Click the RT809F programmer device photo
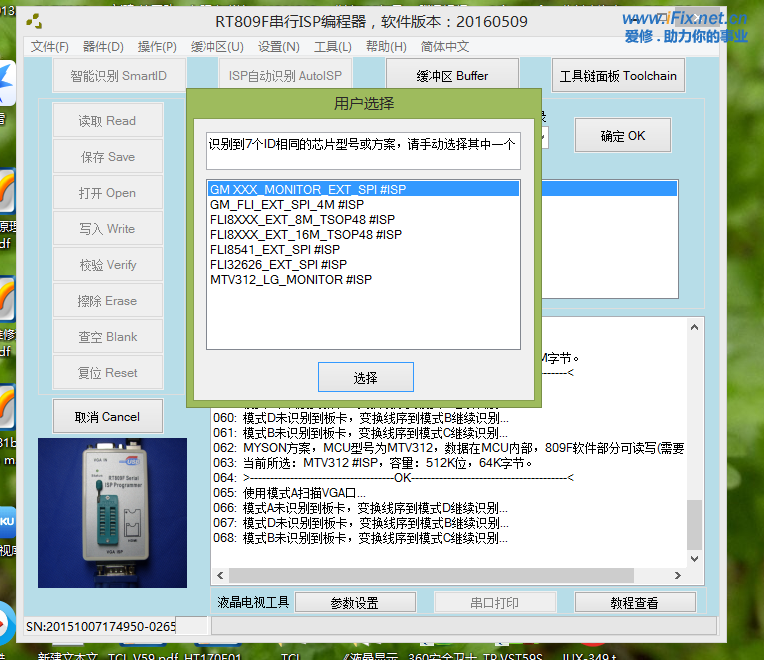764x660 pixels. [112, 512]
